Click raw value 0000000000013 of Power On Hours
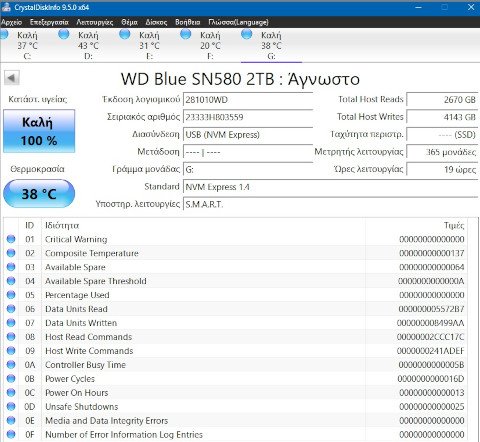This screenshot has height=442, width=480. [432, 393]
